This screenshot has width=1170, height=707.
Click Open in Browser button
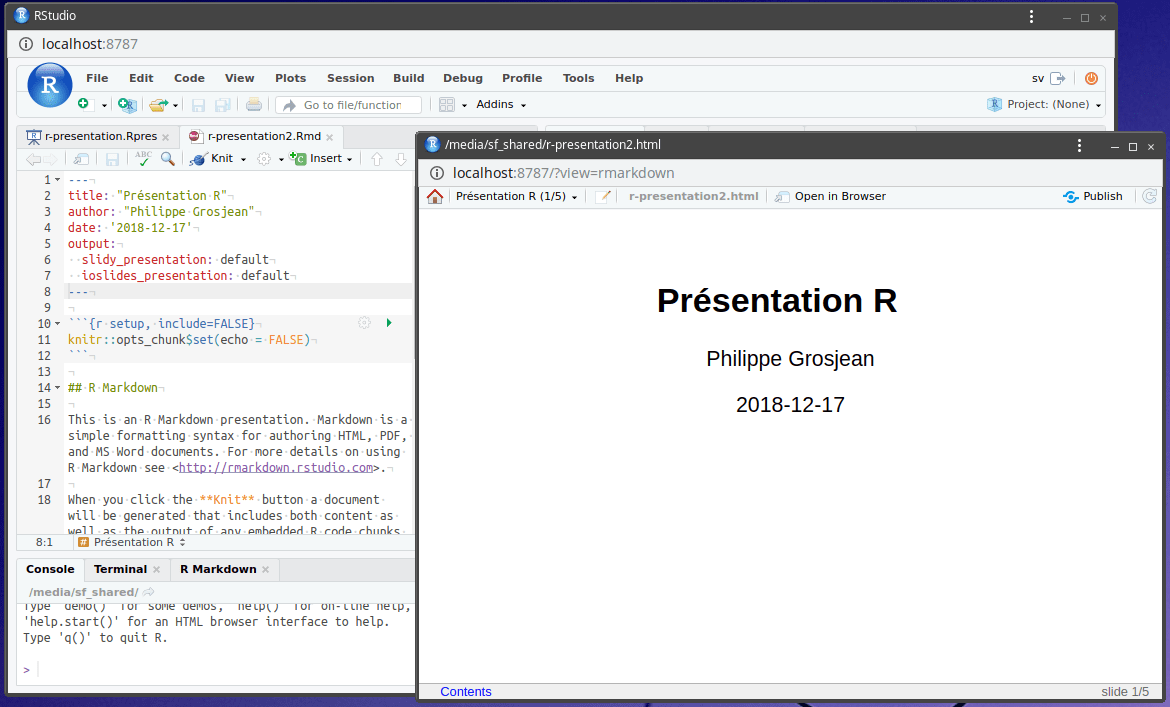[x=830, y=196]
